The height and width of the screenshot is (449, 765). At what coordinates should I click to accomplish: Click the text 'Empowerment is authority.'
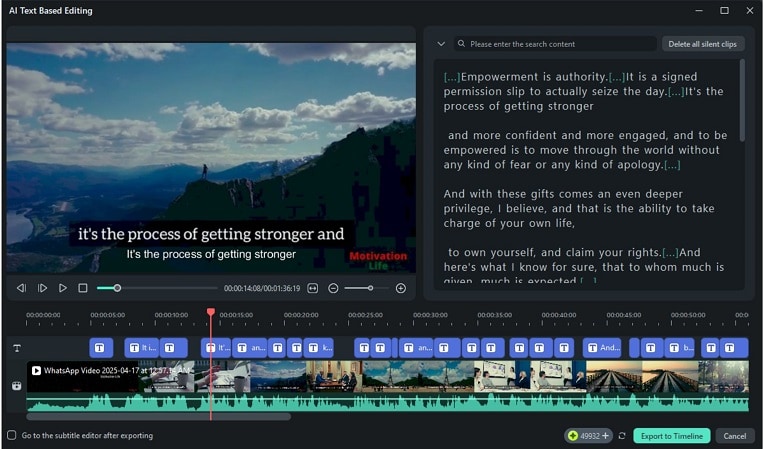(x=534, y=77)
